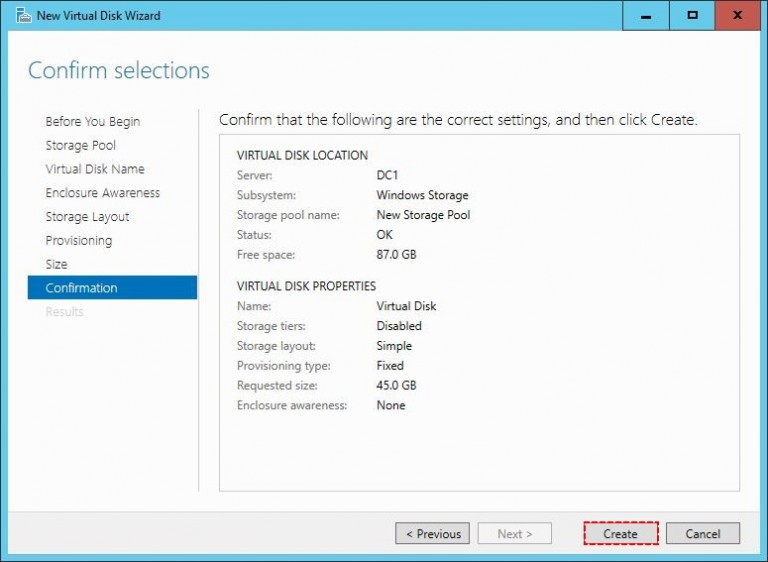The width and height of the screenshot is (768, 562).
Task: Go to the Enclosure Awareness step
Action: pyautogui.click(x=103, y=193)
